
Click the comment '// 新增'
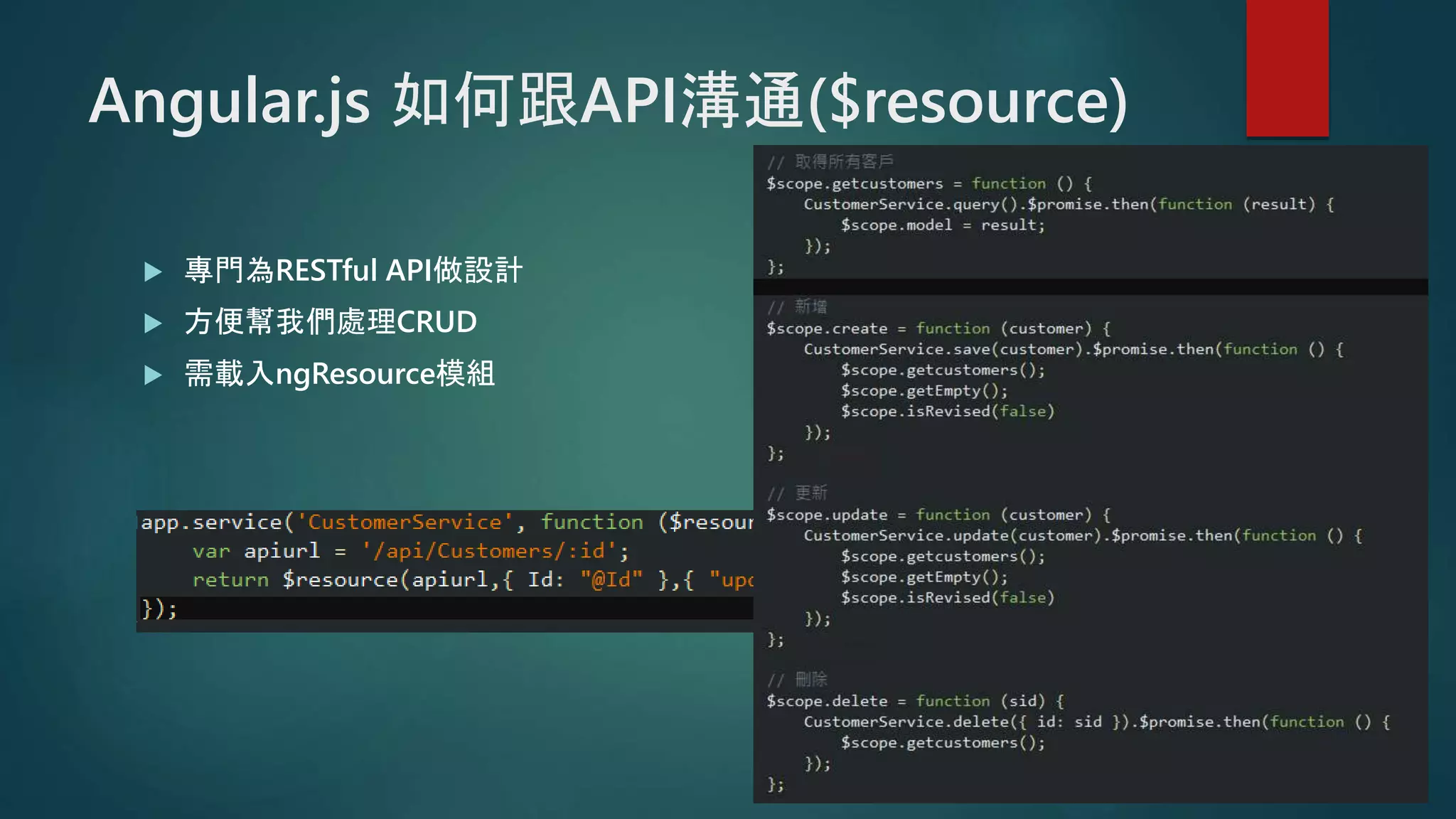(x=797, y=307)
